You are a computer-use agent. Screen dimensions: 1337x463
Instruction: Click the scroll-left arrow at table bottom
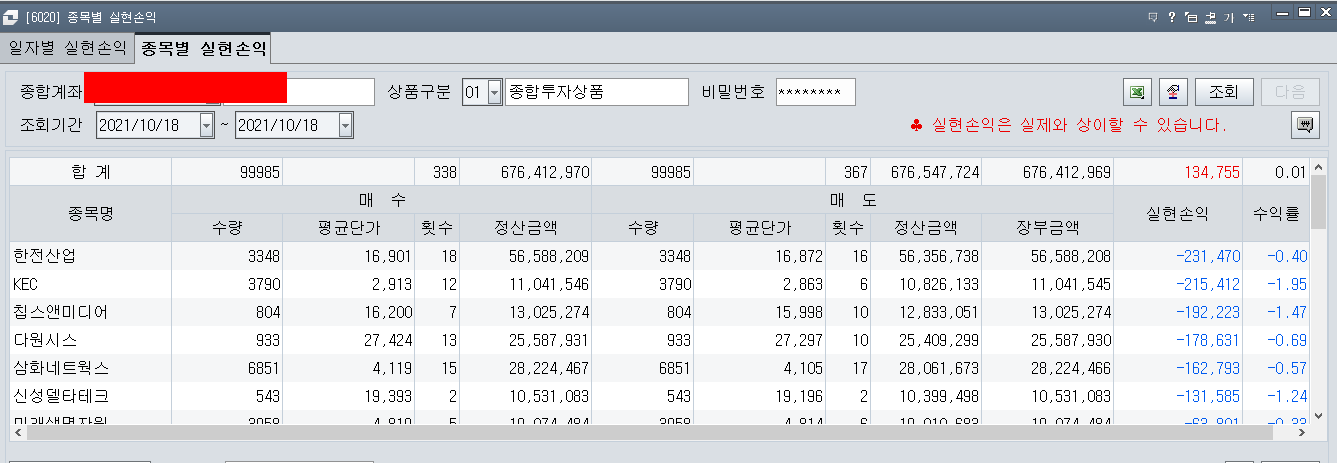pos(17,433)
